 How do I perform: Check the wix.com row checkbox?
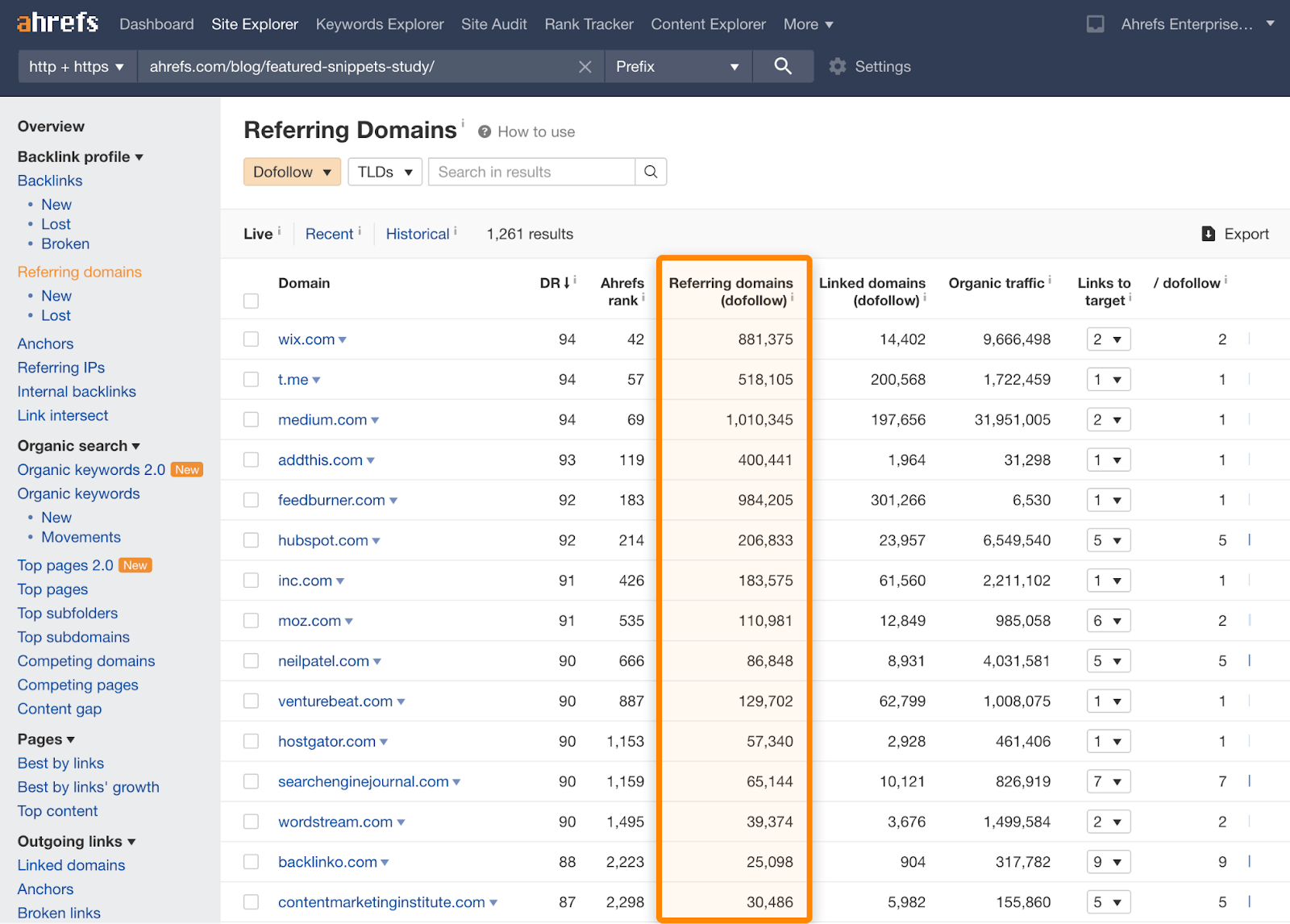252,339
